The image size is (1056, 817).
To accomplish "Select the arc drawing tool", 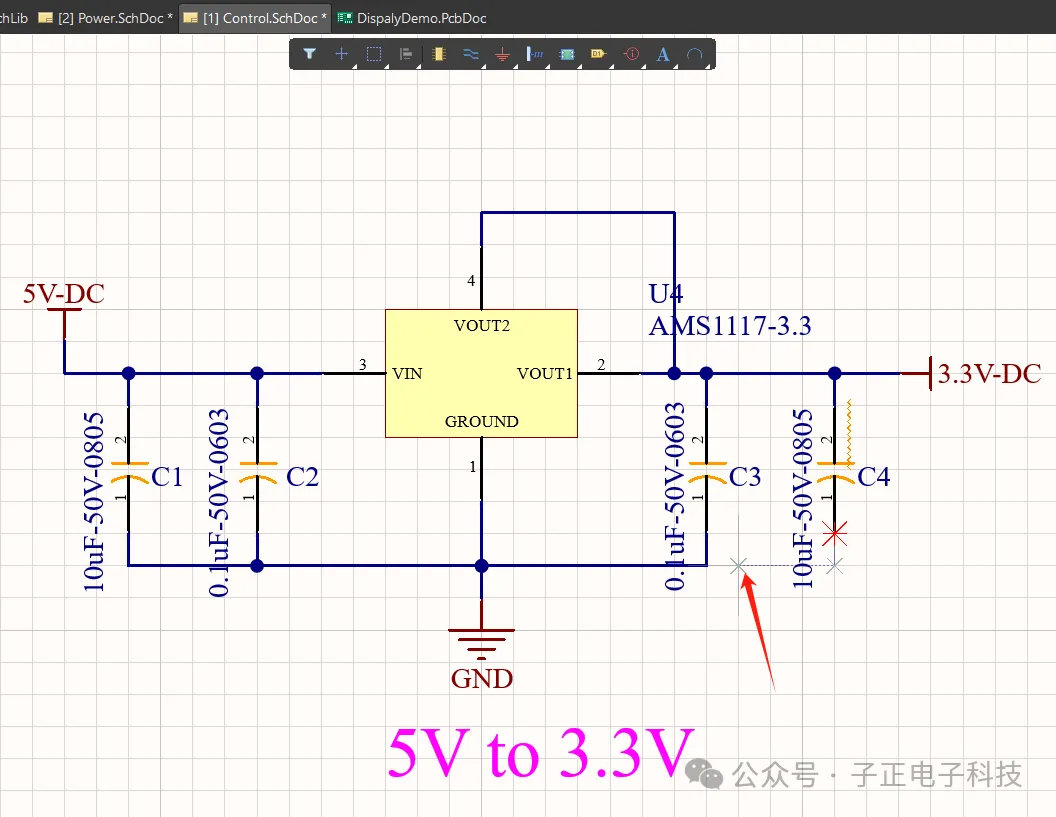I will pyautogui.click(x=694, y=54).
